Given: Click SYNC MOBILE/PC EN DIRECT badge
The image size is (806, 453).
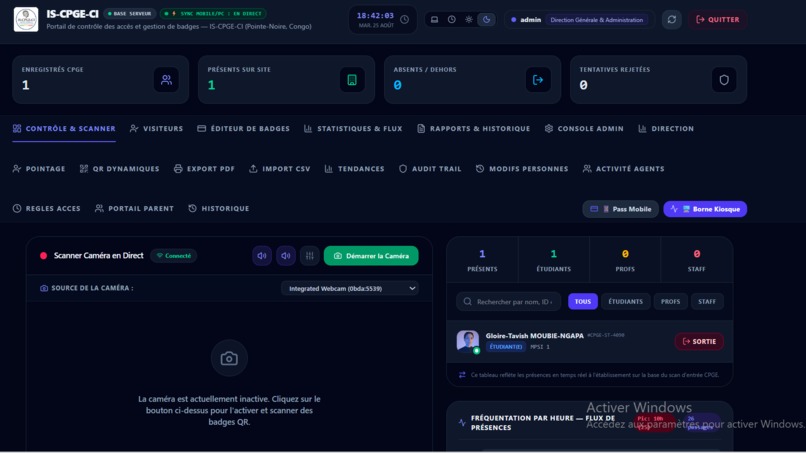Looking at the screenshot, I should click(x=213, y=13).
